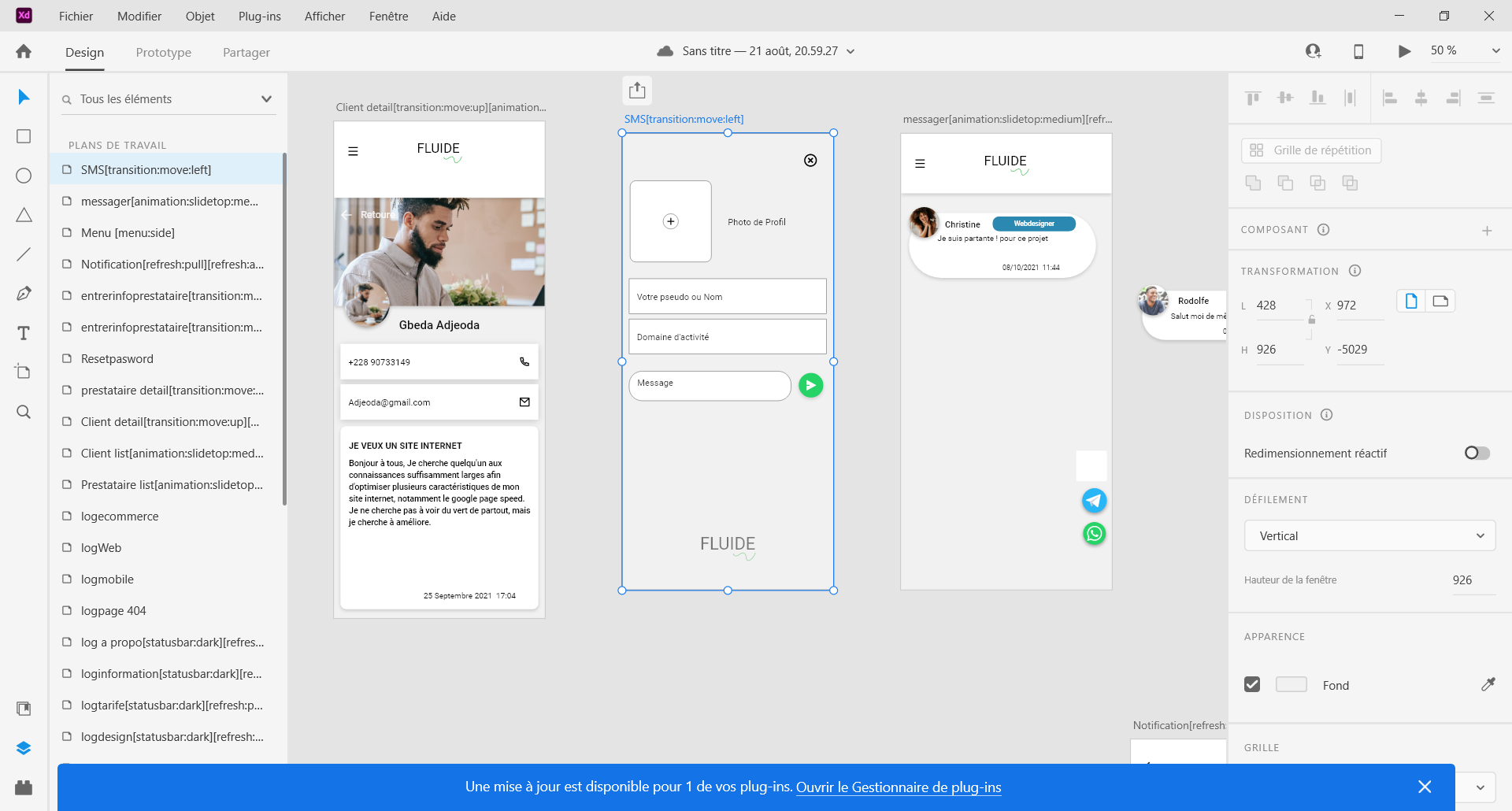
Task: Click the X position field 972
Action: click(1359, 306)
